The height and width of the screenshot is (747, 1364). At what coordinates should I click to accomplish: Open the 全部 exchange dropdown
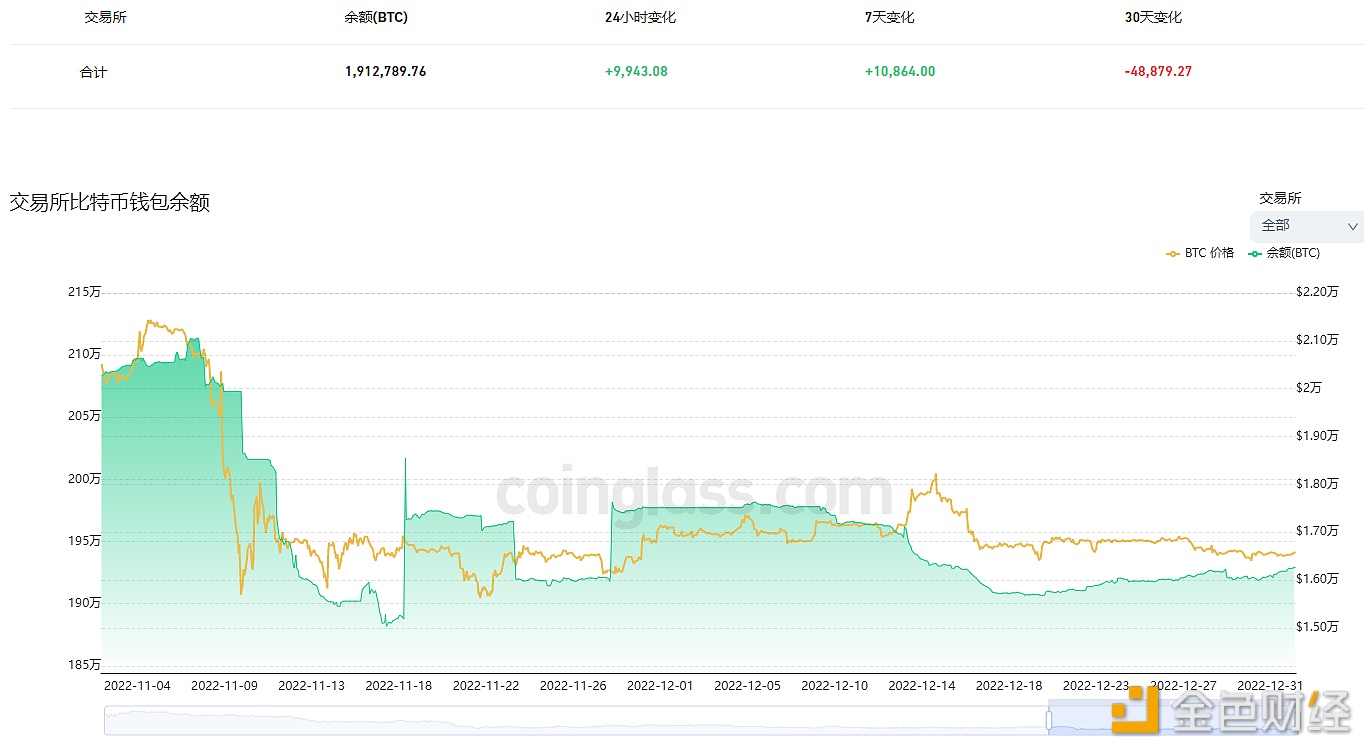tap(1305, 226)
